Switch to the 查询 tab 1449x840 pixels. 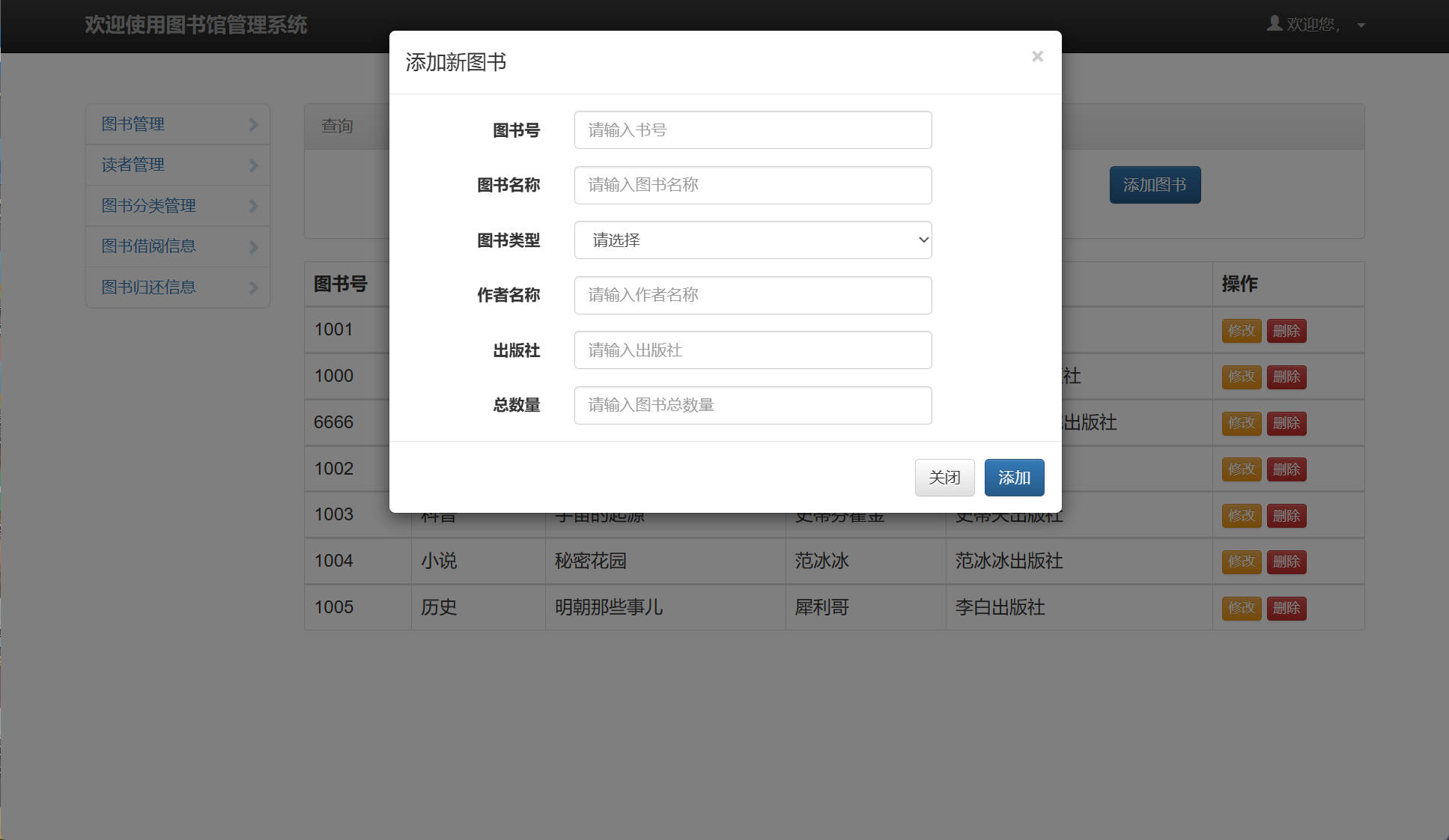pyautogui.click(x=337, y=126)
